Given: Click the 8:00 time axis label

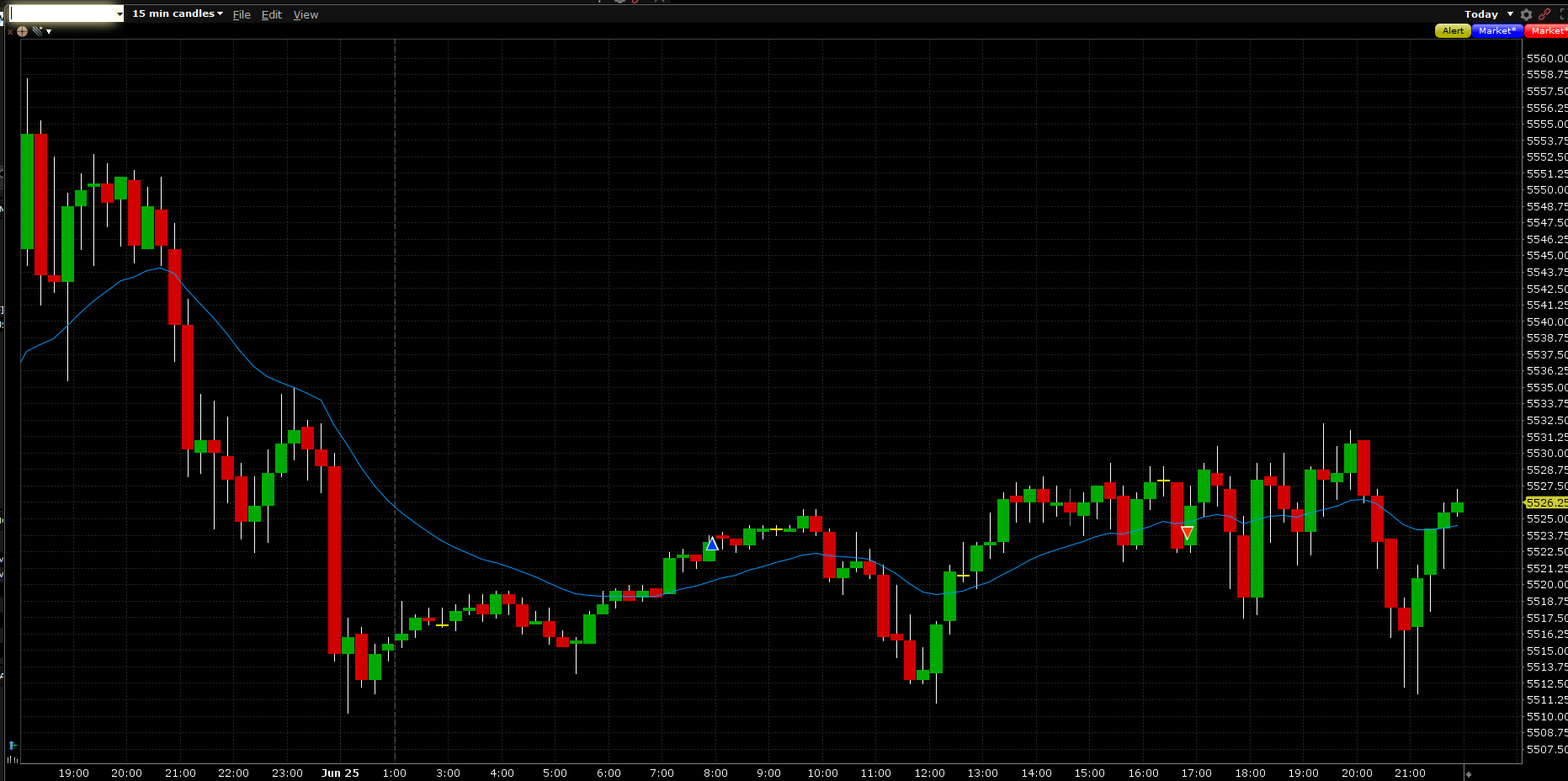Looking at the screenshot, I should [715, 773].
